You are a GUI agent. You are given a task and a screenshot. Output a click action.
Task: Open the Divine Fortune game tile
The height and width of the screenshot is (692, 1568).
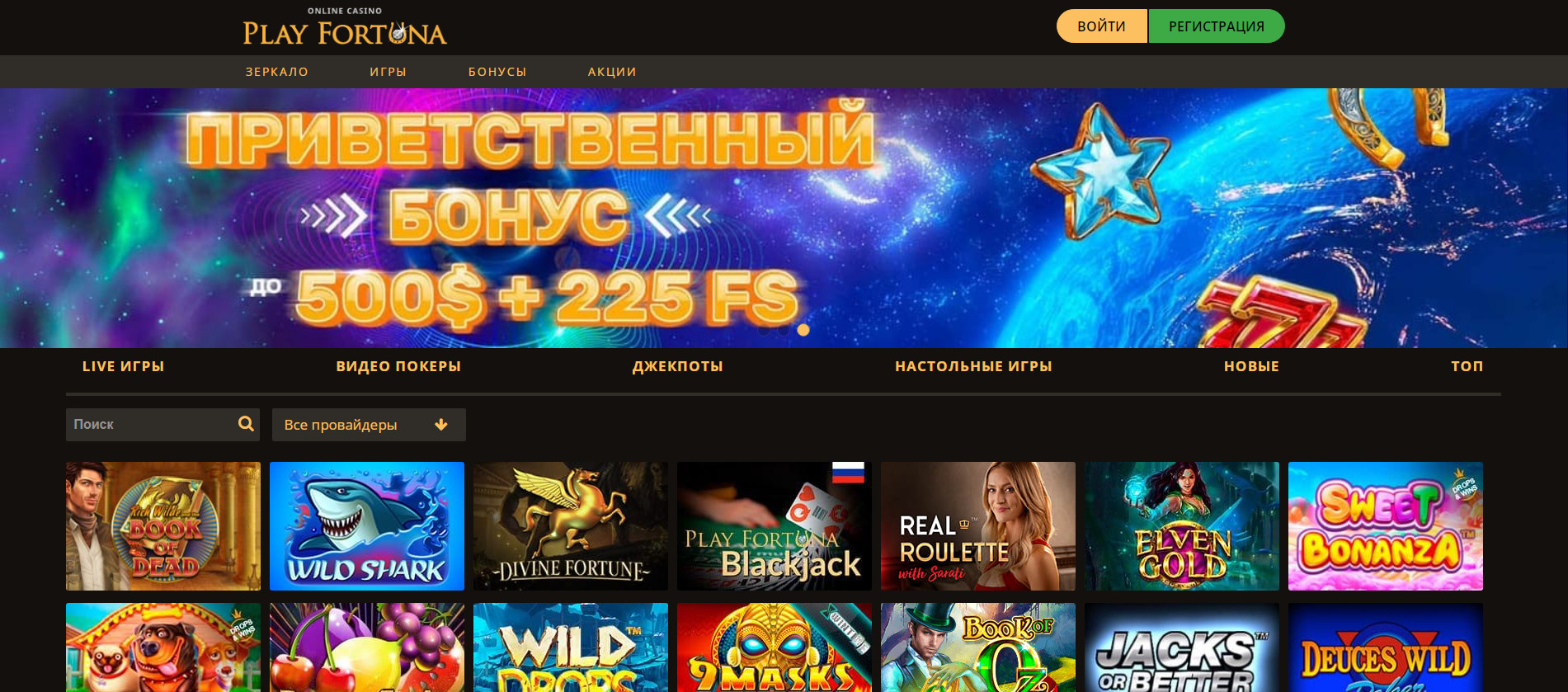coord(571,526)
